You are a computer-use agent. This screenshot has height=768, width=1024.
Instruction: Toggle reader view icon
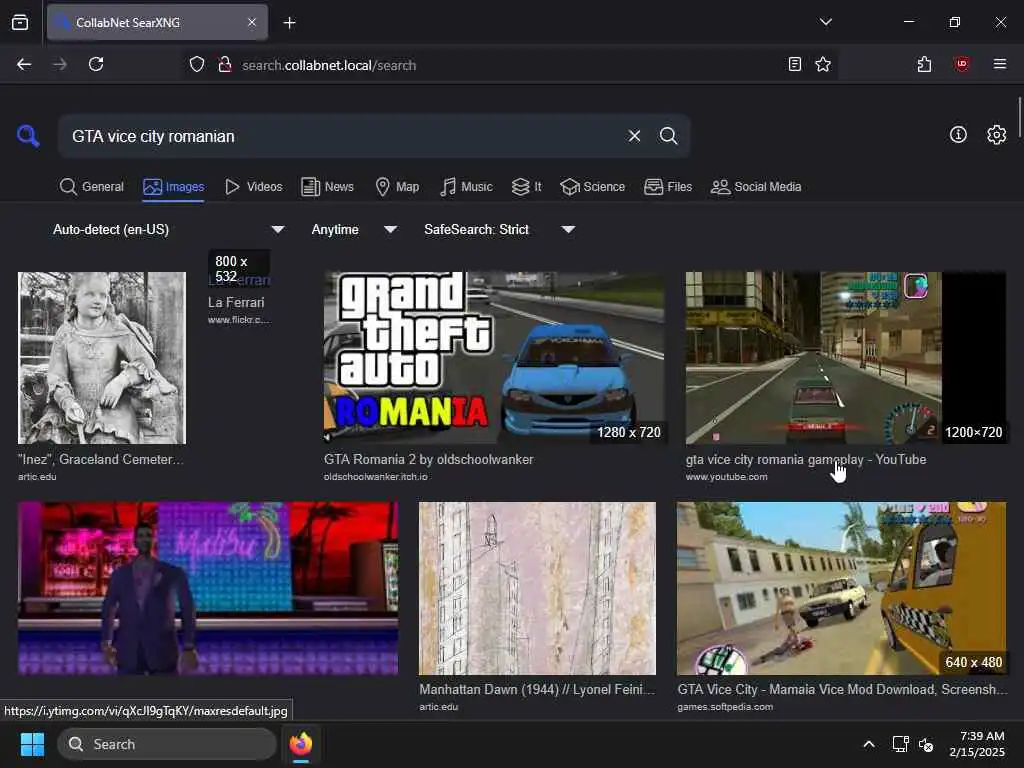click(795, 64)
